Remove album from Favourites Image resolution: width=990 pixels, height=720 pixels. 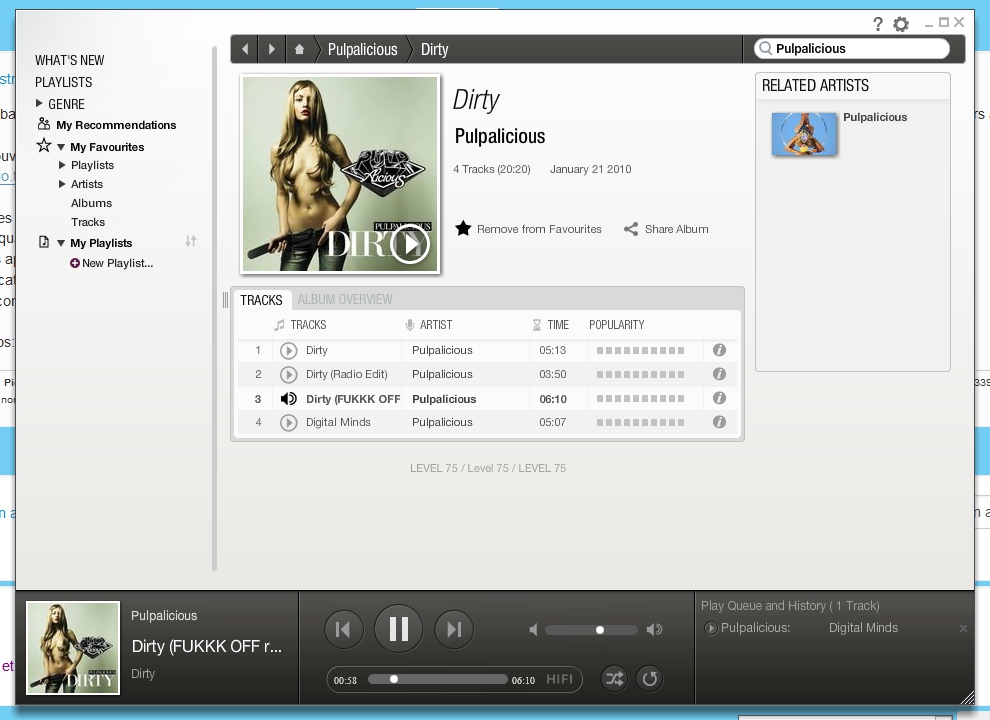point(529,229)
